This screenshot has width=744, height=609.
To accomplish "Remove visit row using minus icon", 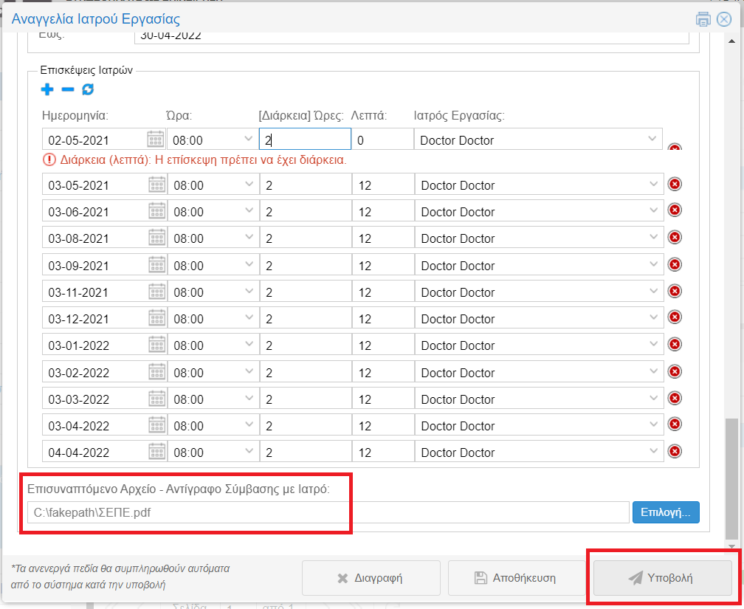I will click(x=68, y=89).
